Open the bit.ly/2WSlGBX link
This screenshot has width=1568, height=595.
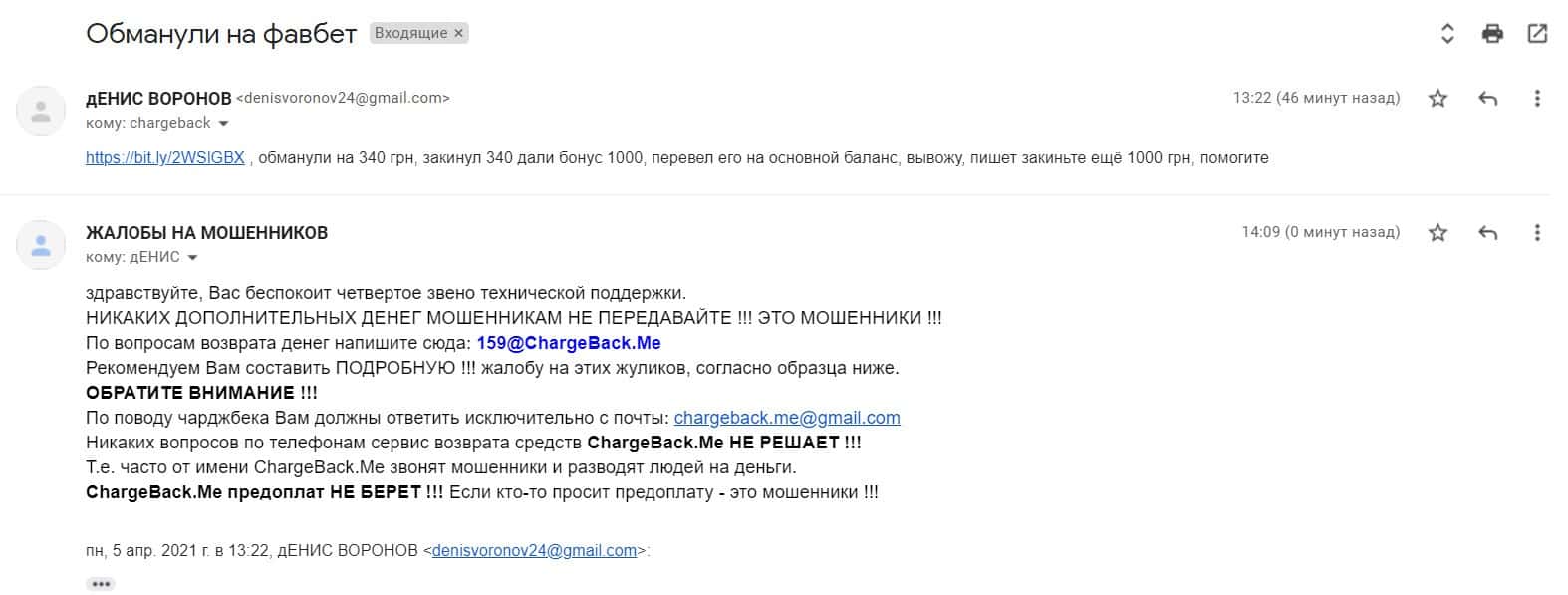(x=164, y=157)
